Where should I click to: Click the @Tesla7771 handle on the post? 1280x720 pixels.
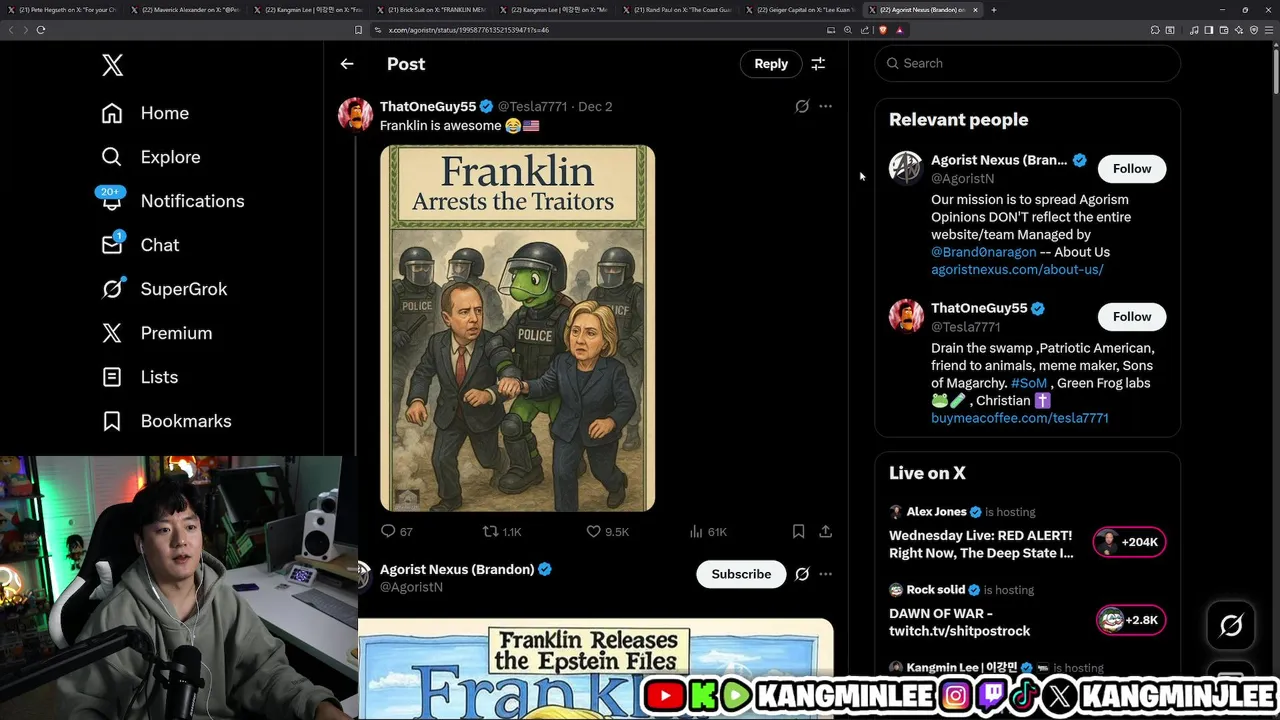(x=532, y=106)
